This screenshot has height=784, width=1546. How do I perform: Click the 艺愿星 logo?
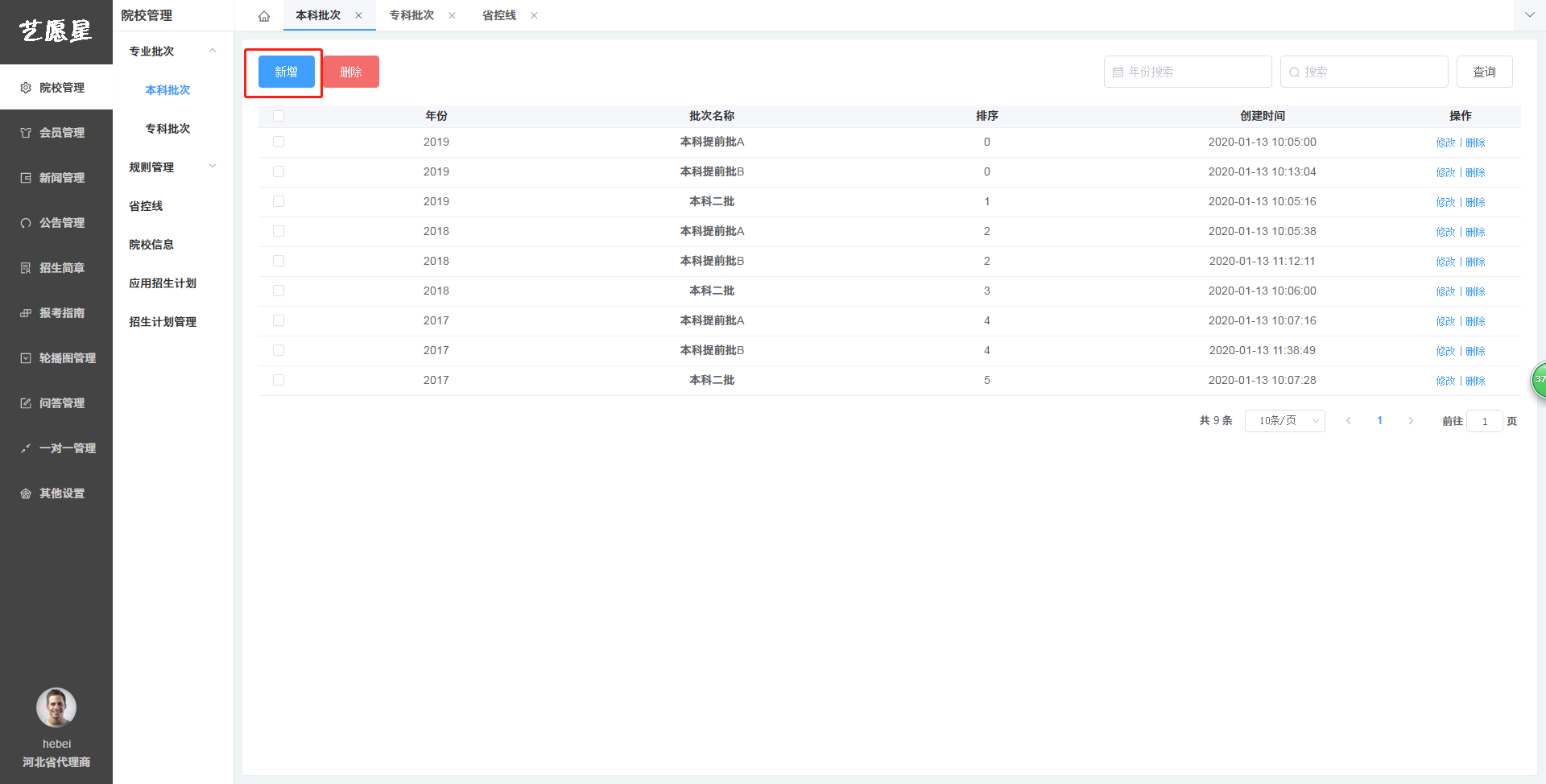56,31
